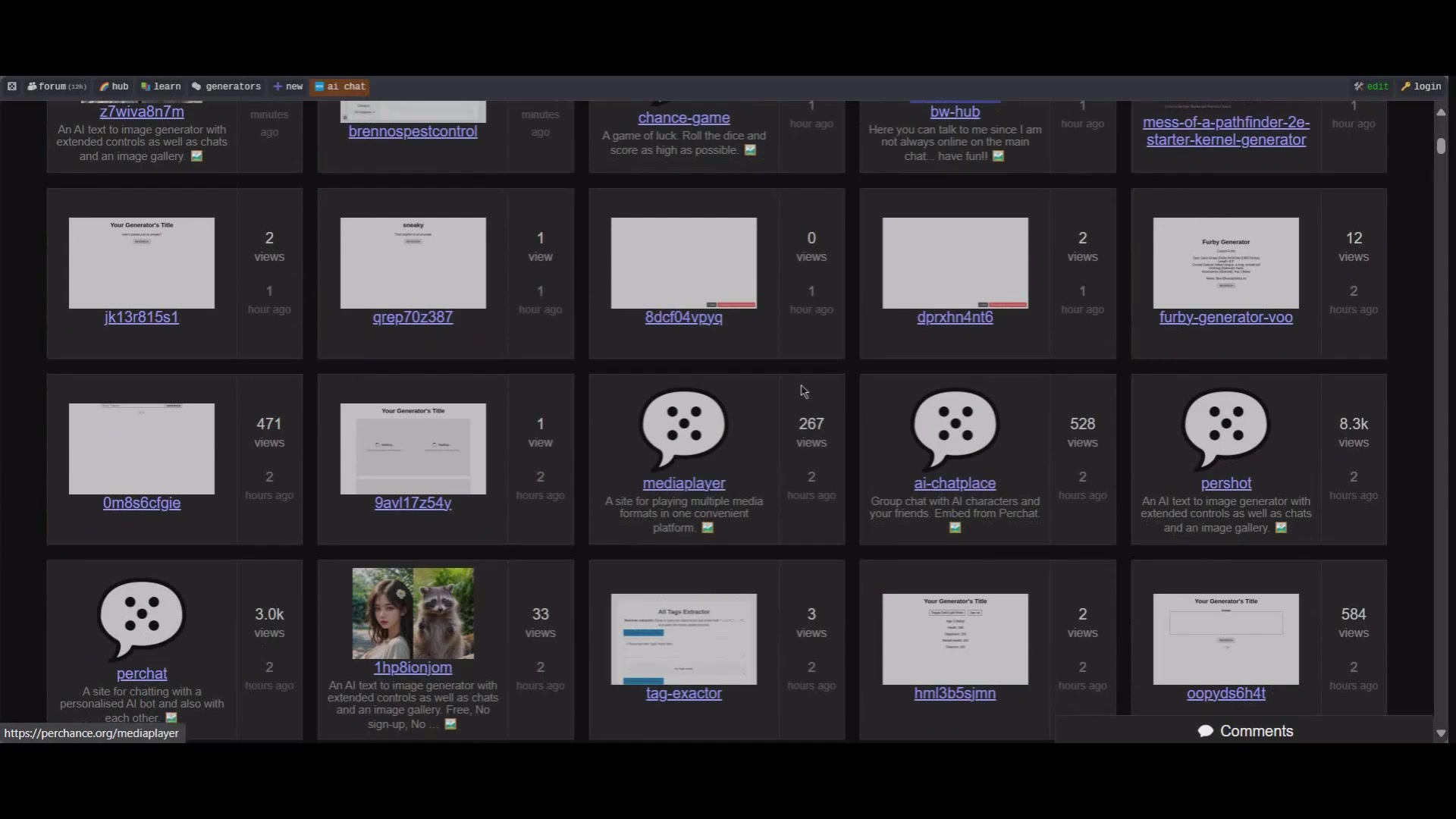This screenshot has height=819, width=1456.
Task: Click the 1hp8ionjom raccoon image preview
Action: 412,613
